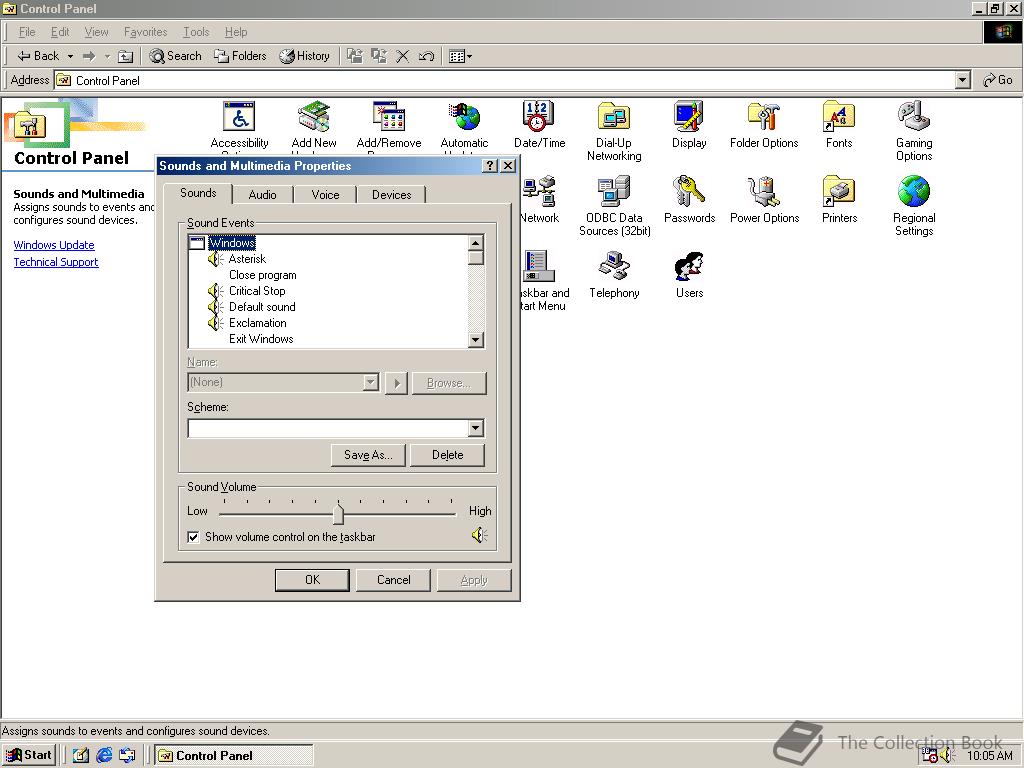Click the Up folder toolbar icon
This screenshot has width=1024, height=768.
pos(125,56)
